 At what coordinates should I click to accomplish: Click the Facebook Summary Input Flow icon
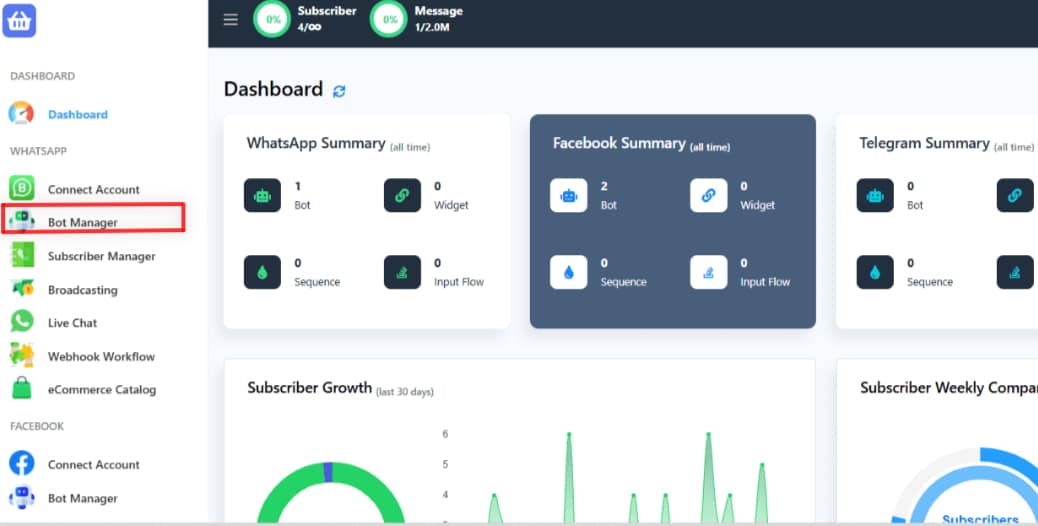708,272
